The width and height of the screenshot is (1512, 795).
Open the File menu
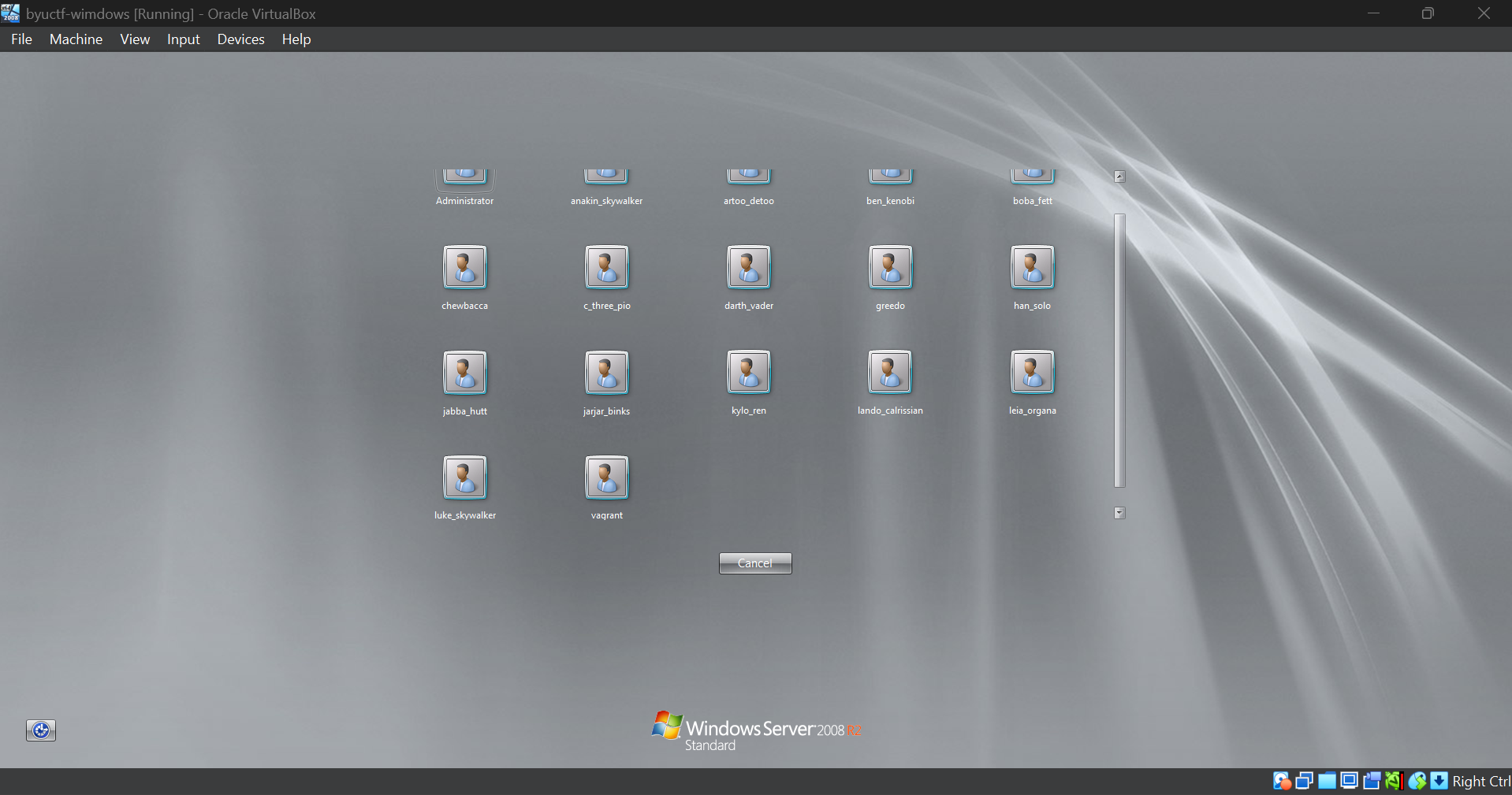coord(22,39)
